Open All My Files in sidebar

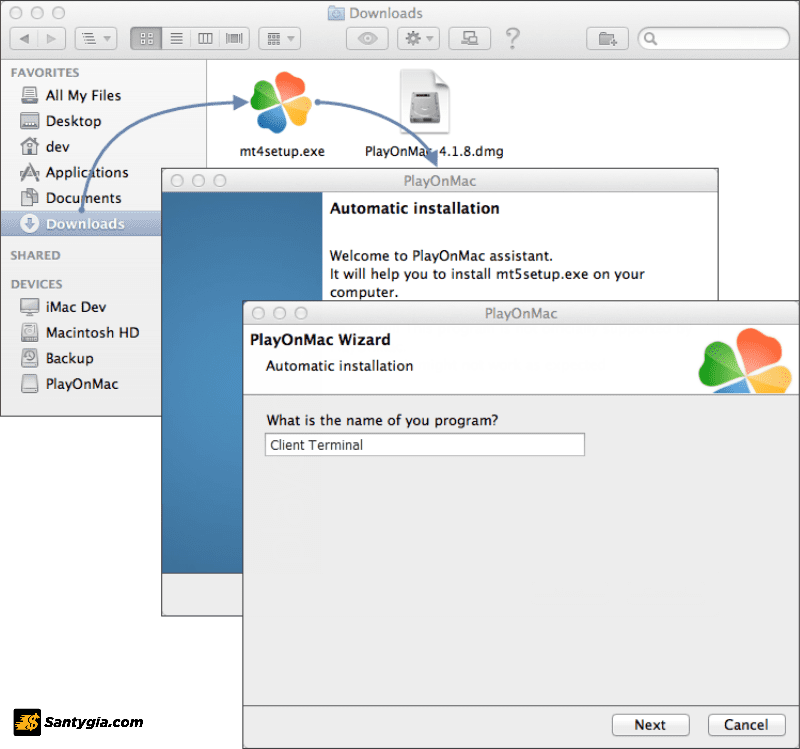83,95
